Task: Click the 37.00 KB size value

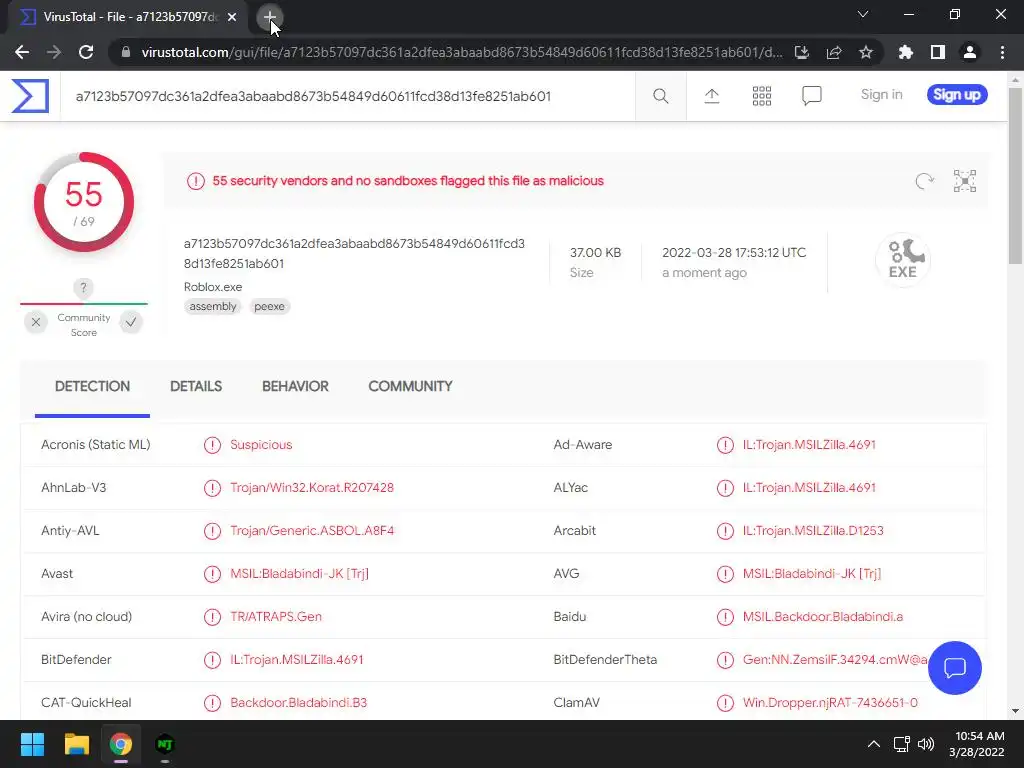Action: (x=595, y=253)
